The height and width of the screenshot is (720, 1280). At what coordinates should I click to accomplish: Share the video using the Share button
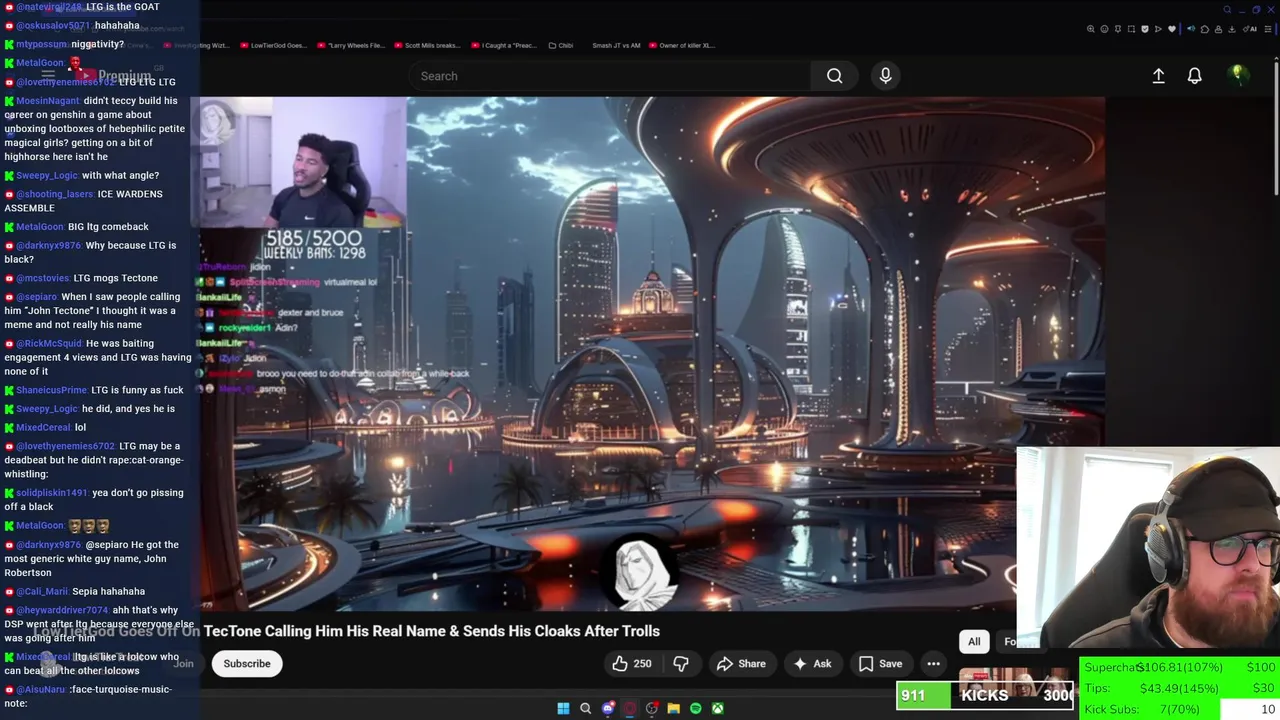pos(741,663)
